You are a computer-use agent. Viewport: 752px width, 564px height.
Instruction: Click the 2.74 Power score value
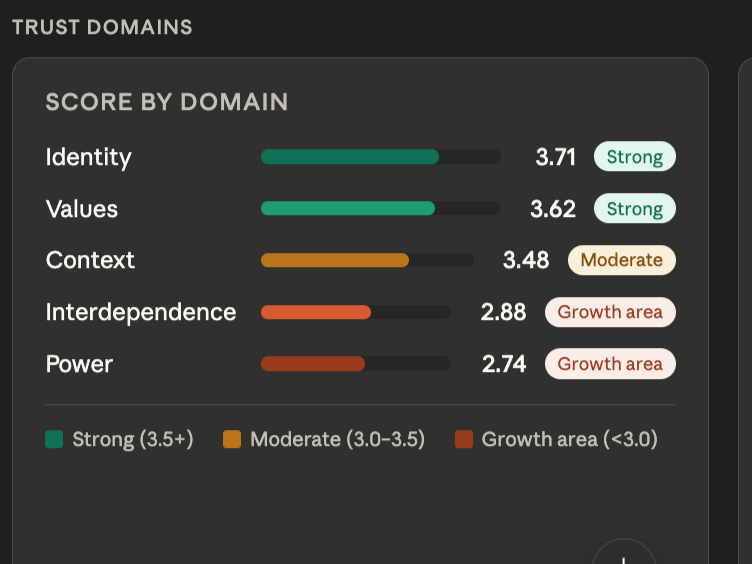click(x=504, y=364)
